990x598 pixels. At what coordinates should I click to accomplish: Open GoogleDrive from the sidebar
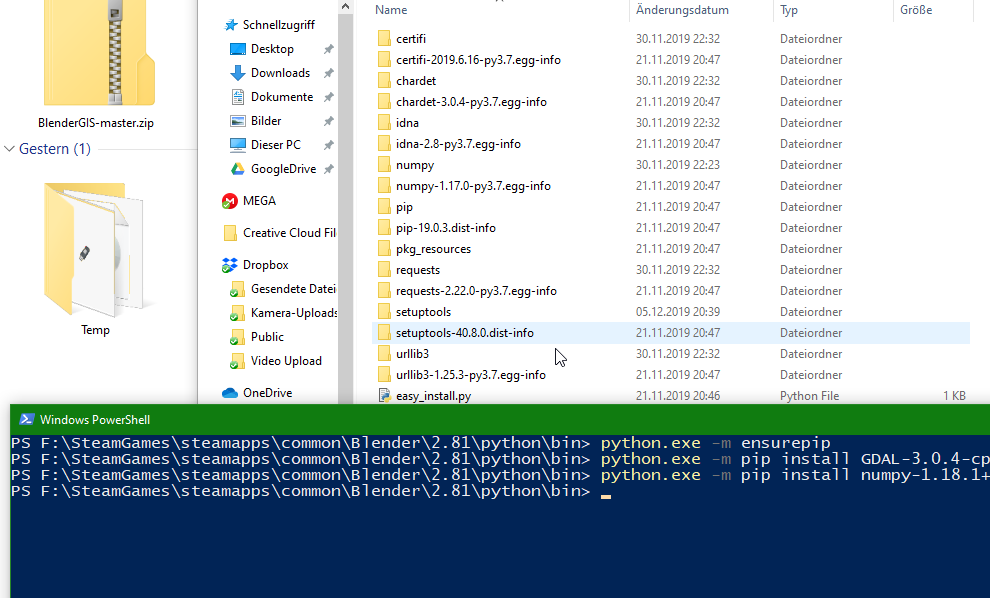[x=282, y=168]
